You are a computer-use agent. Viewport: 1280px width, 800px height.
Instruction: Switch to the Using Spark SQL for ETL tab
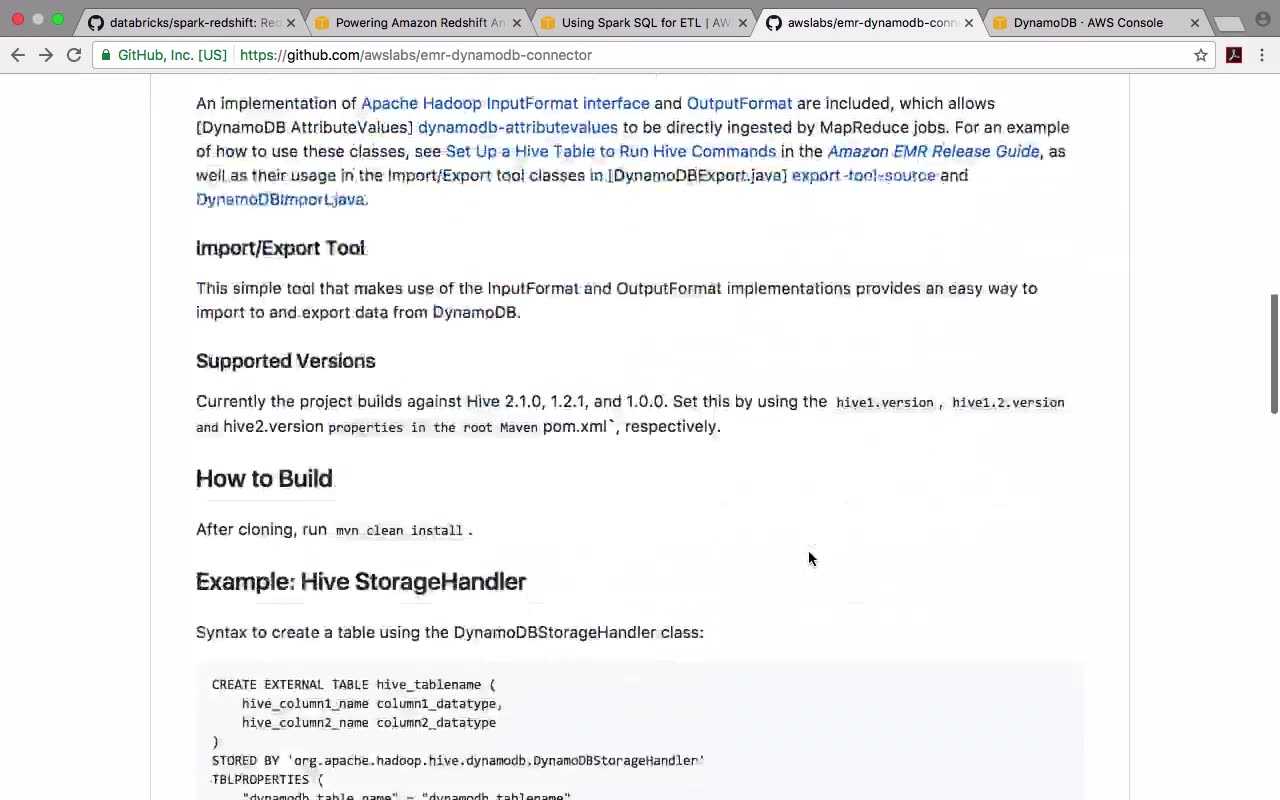pyautogui.click(x=642, y=22)
